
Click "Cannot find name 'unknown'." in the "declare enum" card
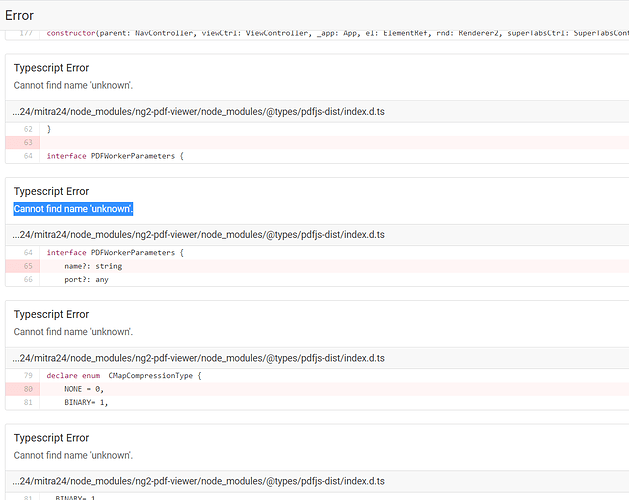click(x=73, y=332)
